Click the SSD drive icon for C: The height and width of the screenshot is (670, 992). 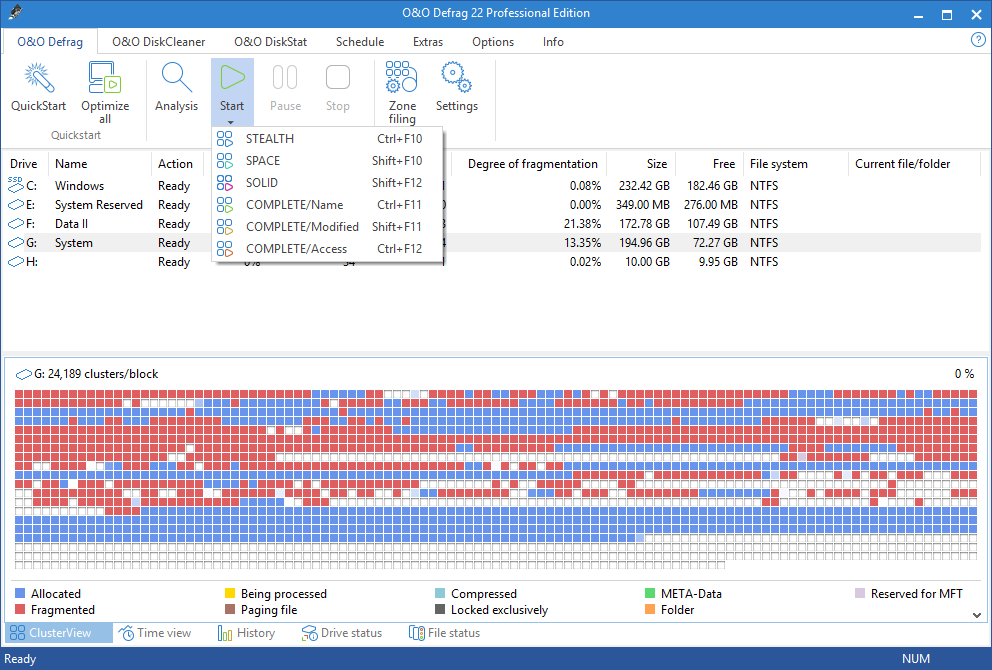pos(15,185)
